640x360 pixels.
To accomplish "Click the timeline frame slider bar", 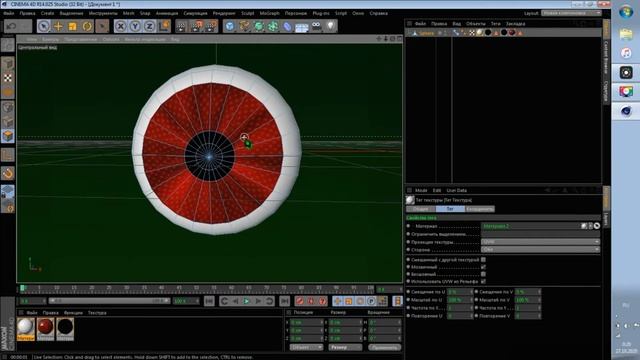I will tap(109, 301).
